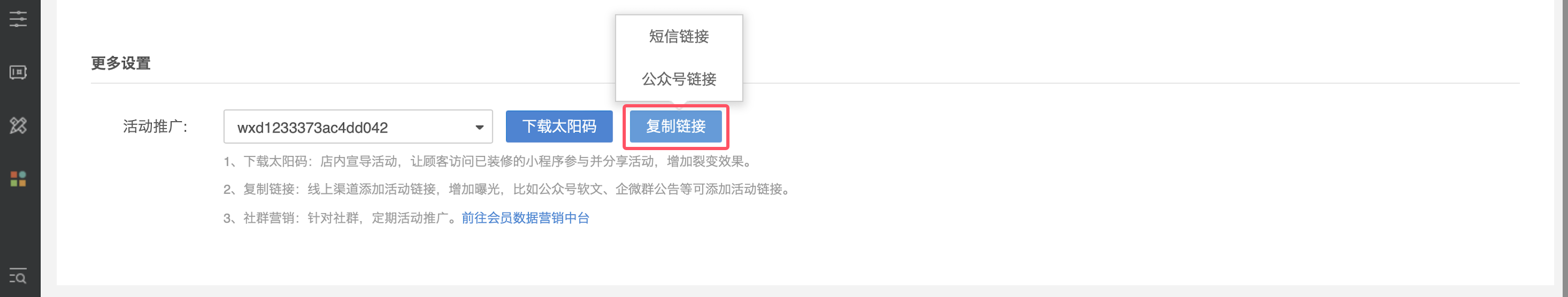Open the sliders settings icon in sidebar
This screenshot has height=297, width=1568.
[x=18, y=19]
